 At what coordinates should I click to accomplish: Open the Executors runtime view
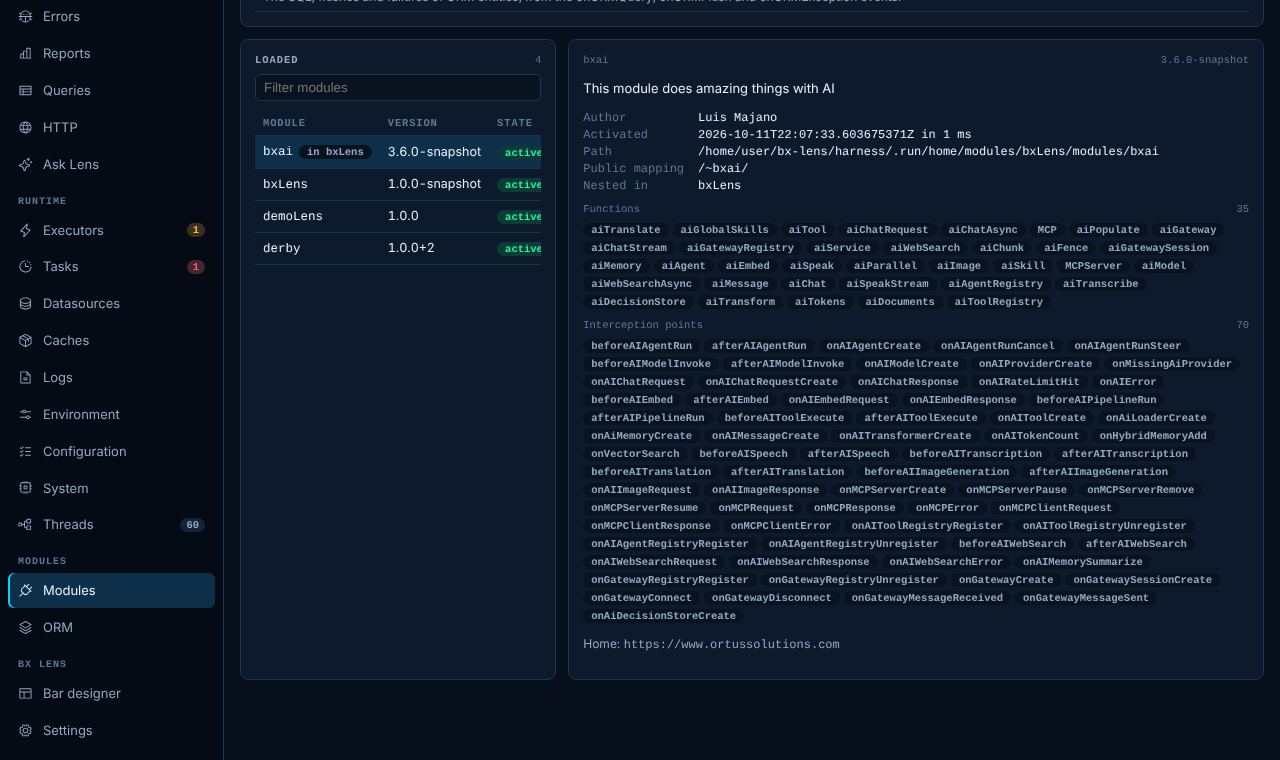click(111, 230)
